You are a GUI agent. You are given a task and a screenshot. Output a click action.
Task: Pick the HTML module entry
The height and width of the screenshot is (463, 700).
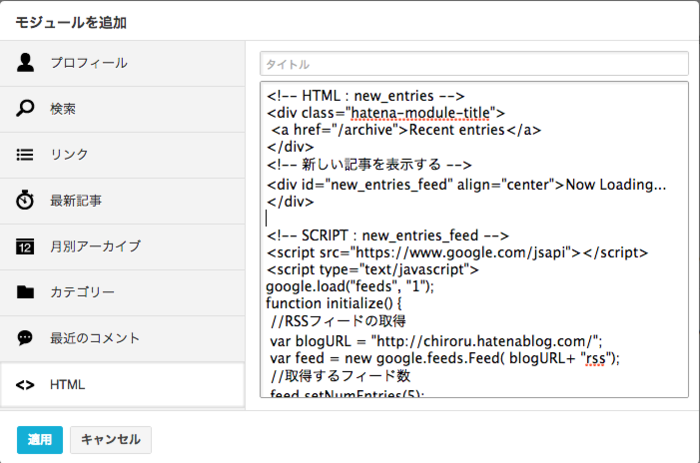tap(68, 385)
